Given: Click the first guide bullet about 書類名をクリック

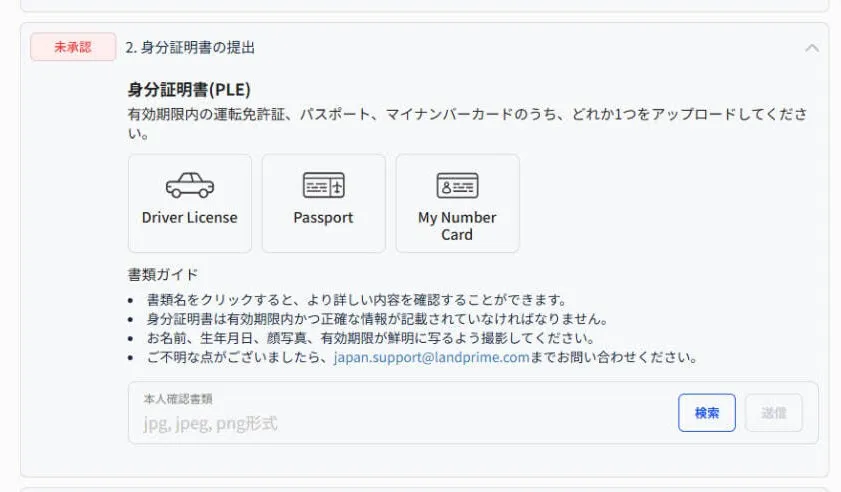Looking at the screenshot, I should [357, 300].
